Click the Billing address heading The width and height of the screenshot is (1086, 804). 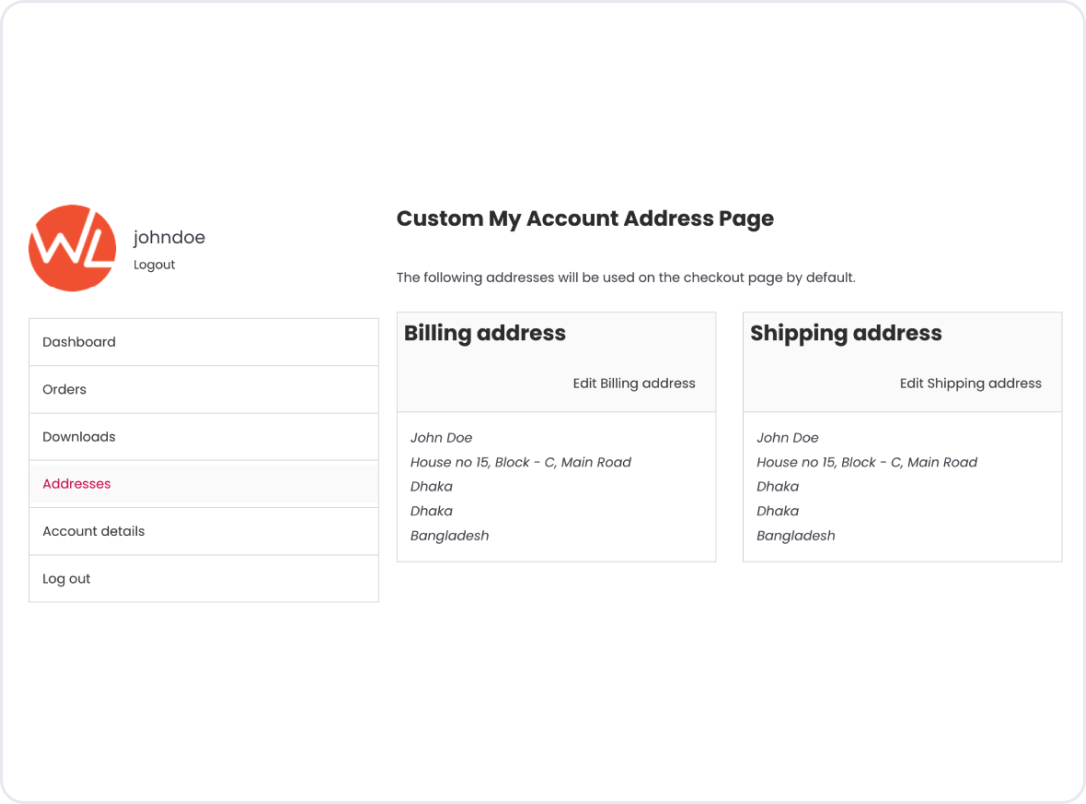[485, 333]
